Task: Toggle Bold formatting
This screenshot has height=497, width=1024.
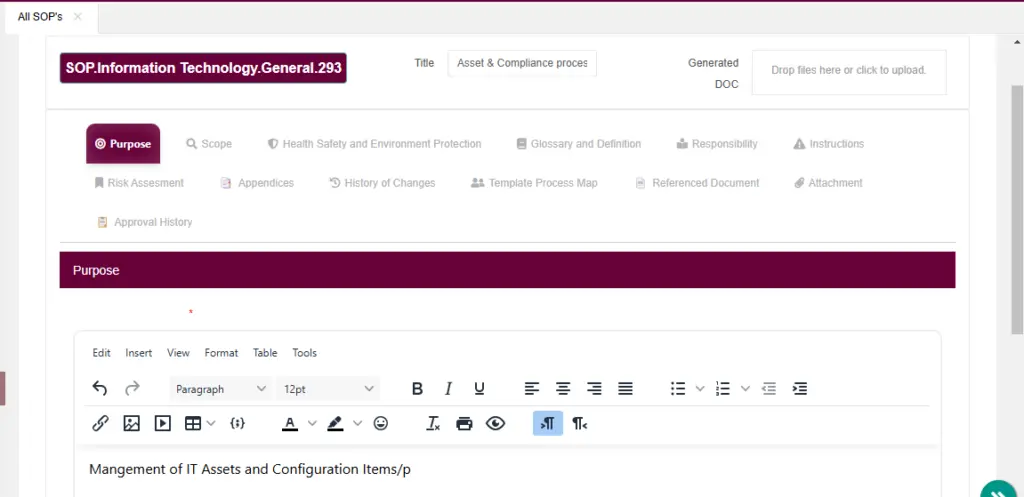Action: click(417, 388)
